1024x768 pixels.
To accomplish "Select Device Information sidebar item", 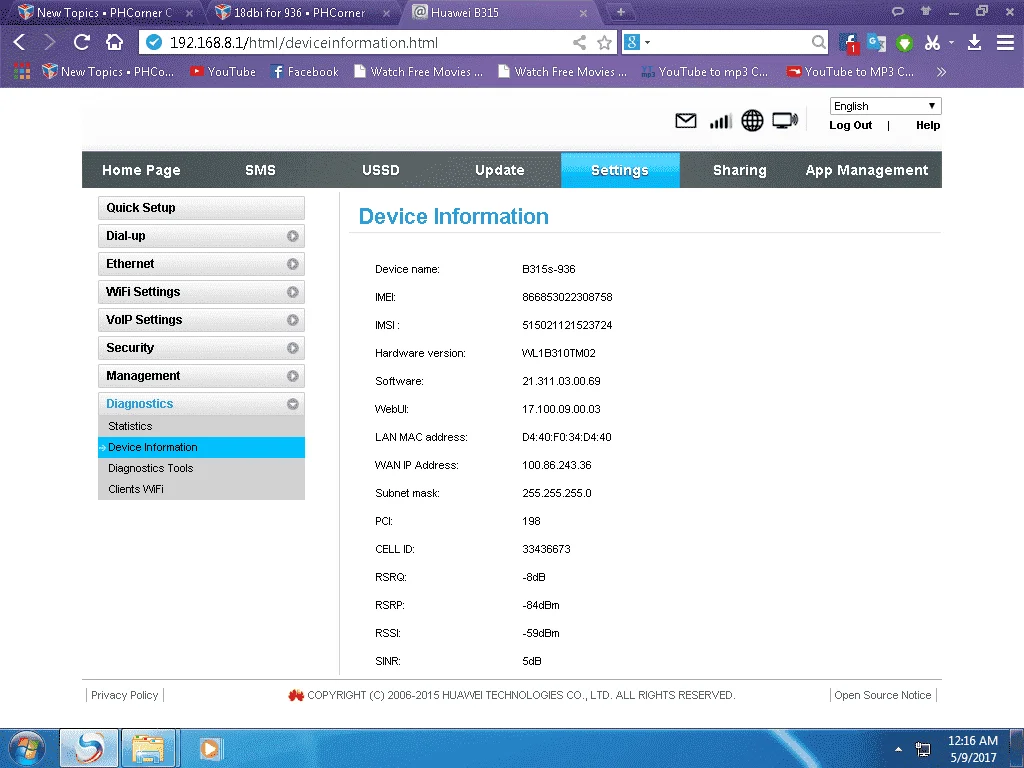I will coord(201,447).
